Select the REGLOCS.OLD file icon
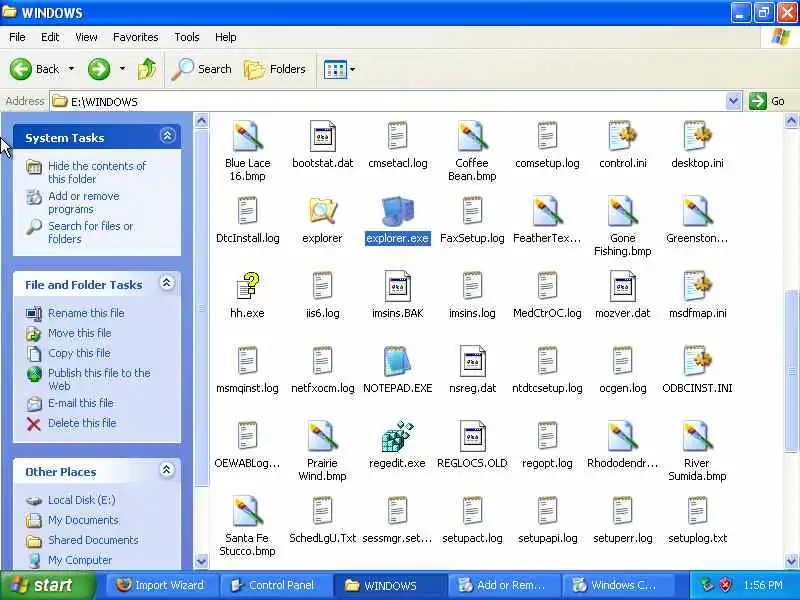 (472, 436)
